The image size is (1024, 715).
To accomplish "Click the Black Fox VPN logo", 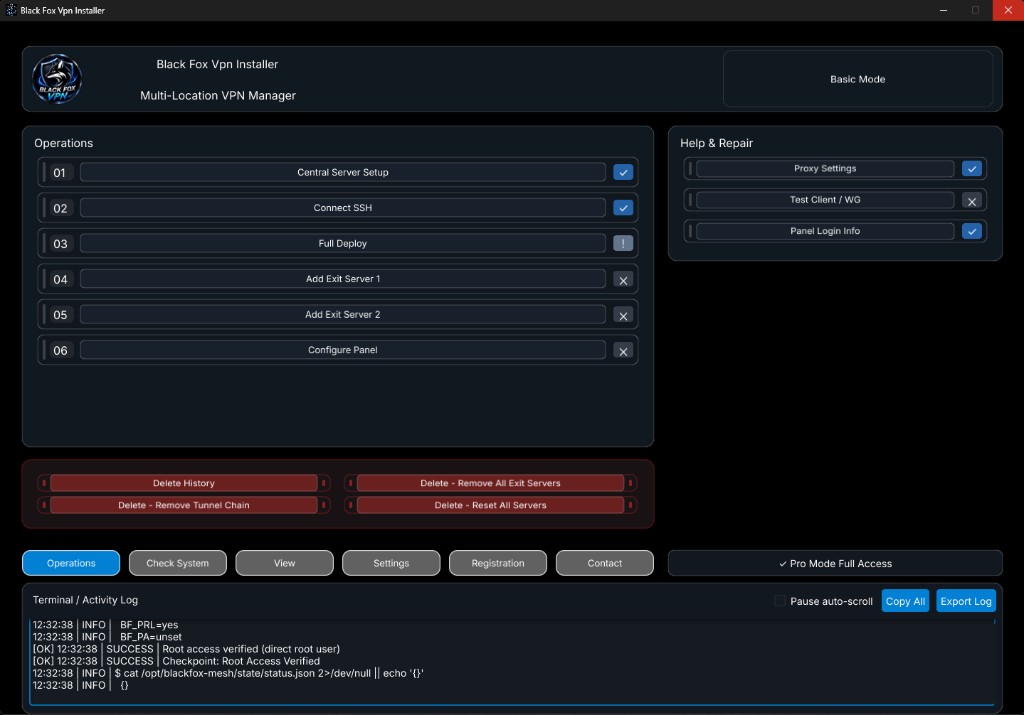I will tap(57, 79).
